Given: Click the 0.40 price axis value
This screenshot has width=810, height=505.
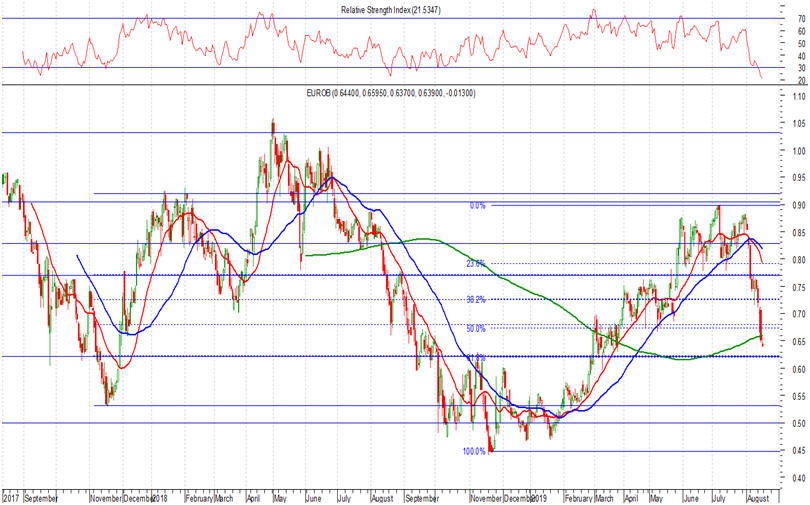Looking at the screenshot, I should tap(798, 478).
